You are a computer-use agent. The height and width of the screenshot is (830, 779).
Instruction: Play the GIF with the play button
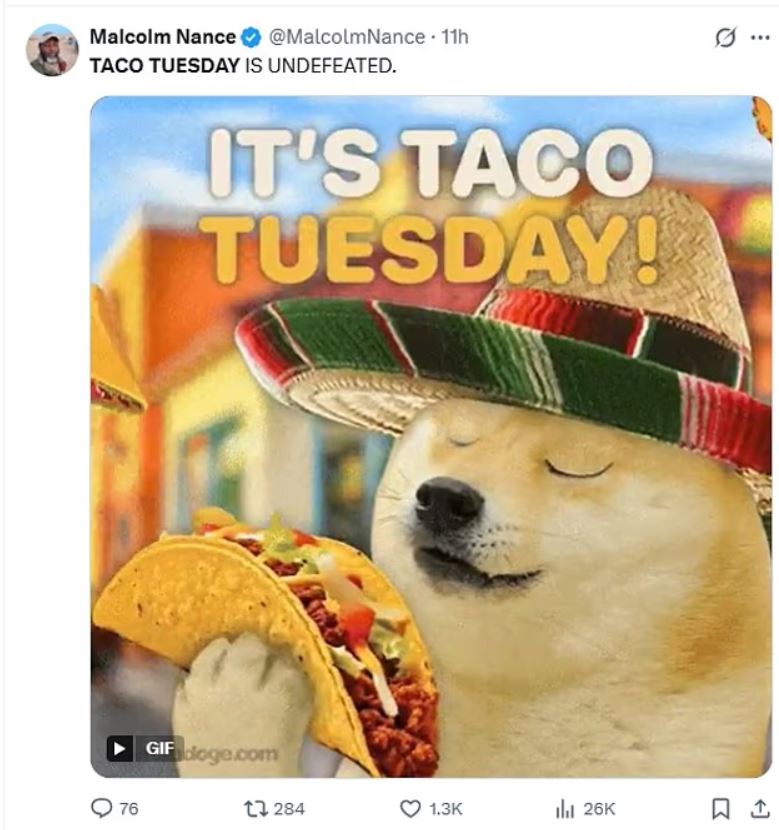[120, 748]
